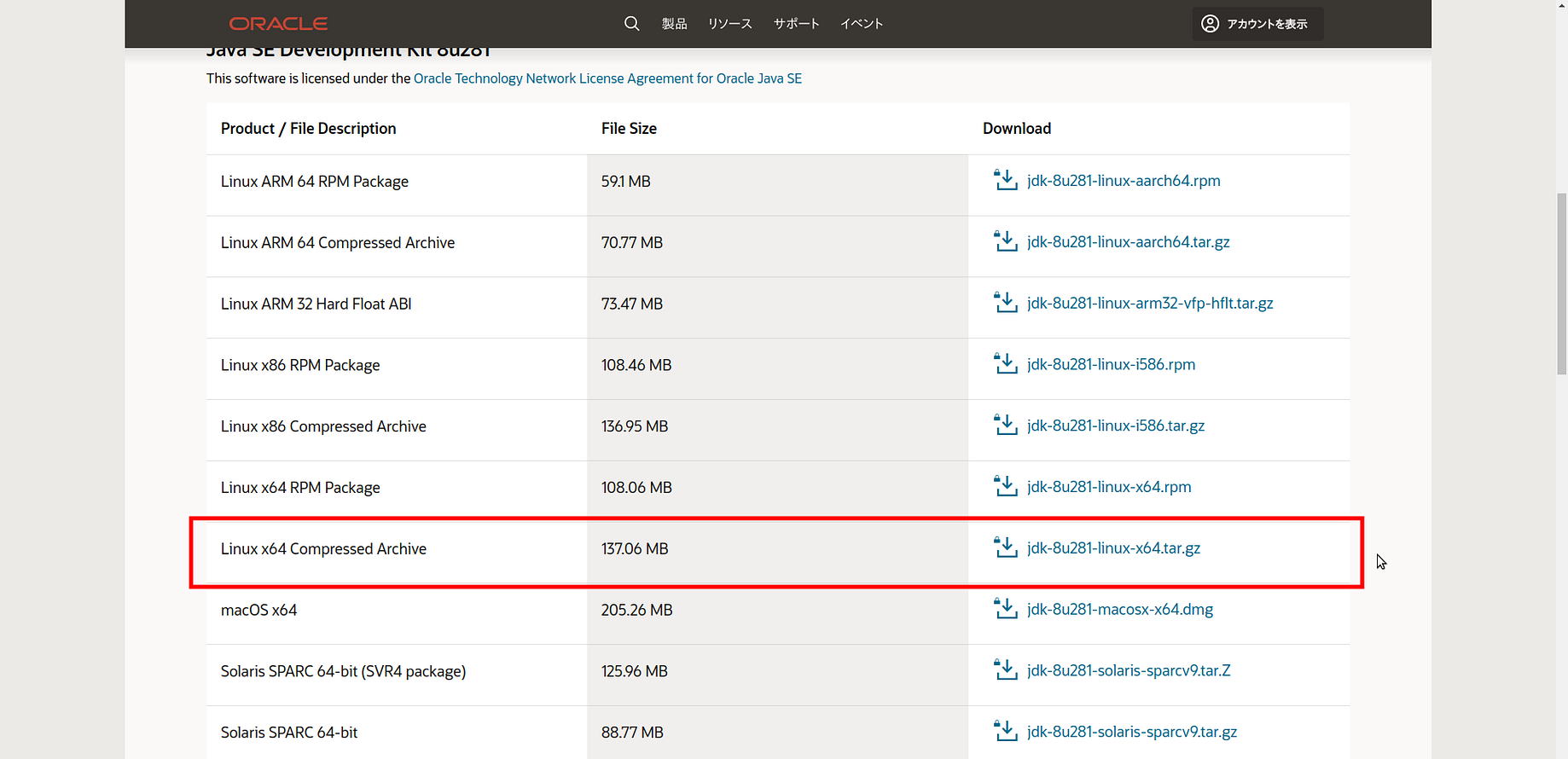Click download icon for arm32-vfp-hflt.tar.gz
The width and height of the screenshot is (1568, 759).
pyautogui.click(x=1006, y=304)
